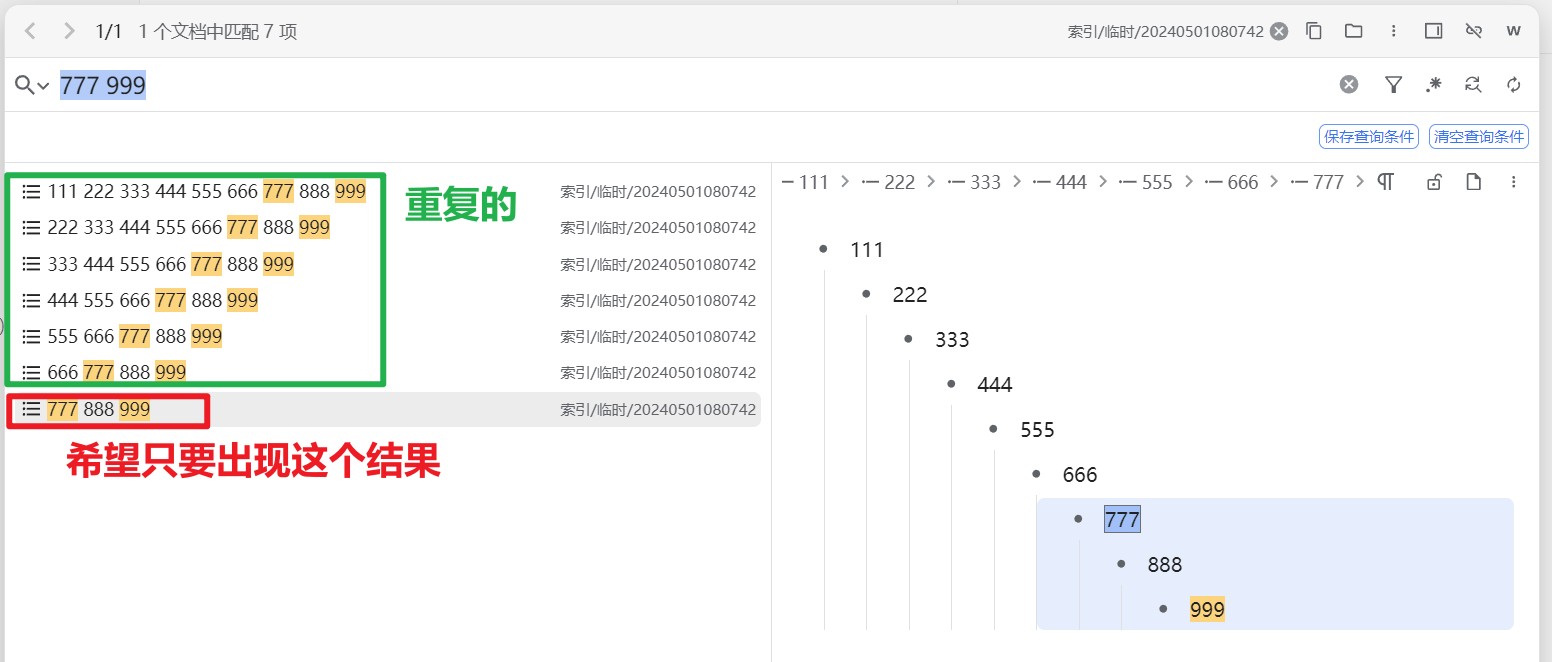Open the preview pane more menu
1552x662 pixels.
(x=1513, y=182)
